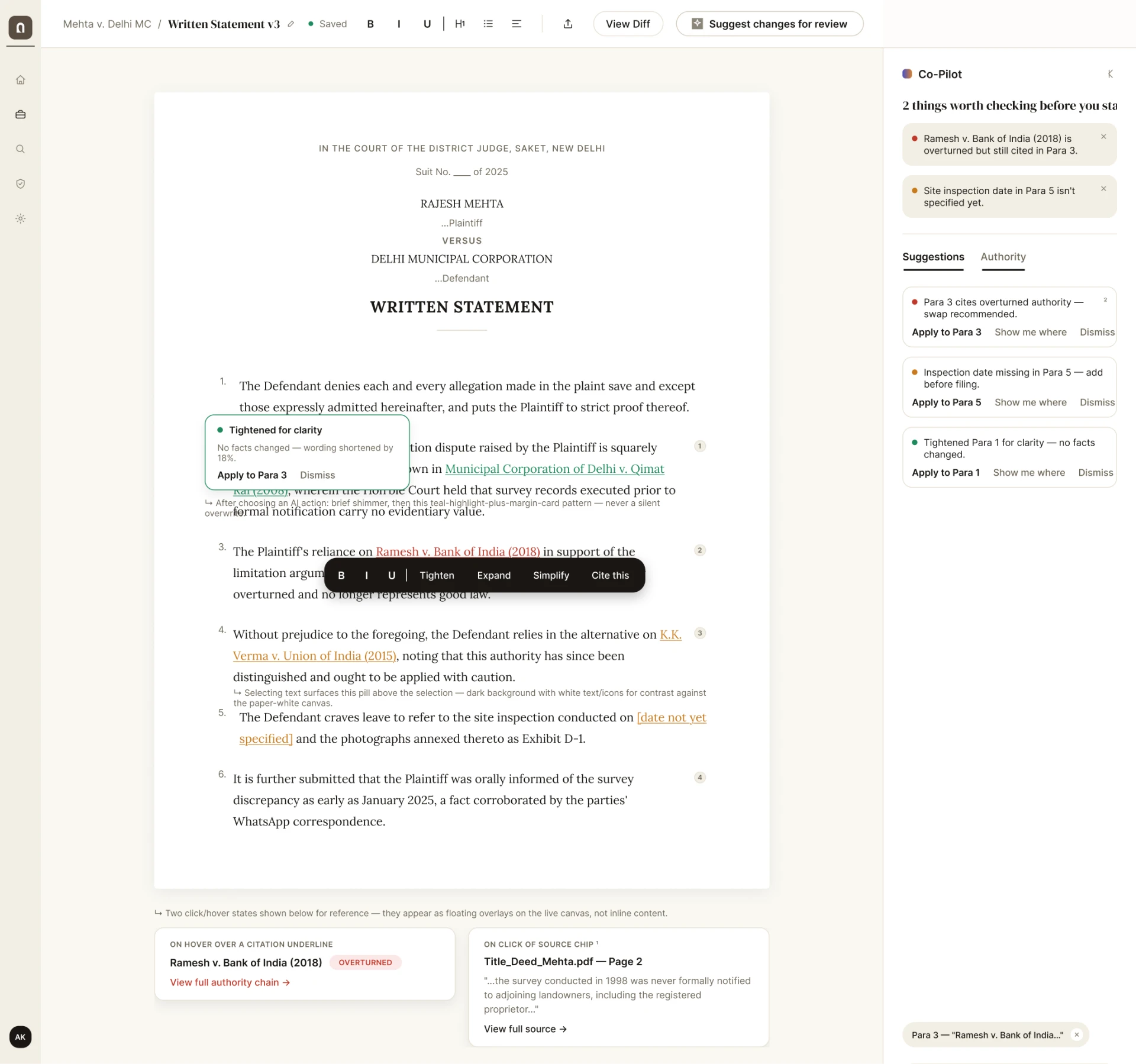Dismiss the Tightened Para 1 suggestion
The image size is (1136, 1064).
coord(1095,473)
